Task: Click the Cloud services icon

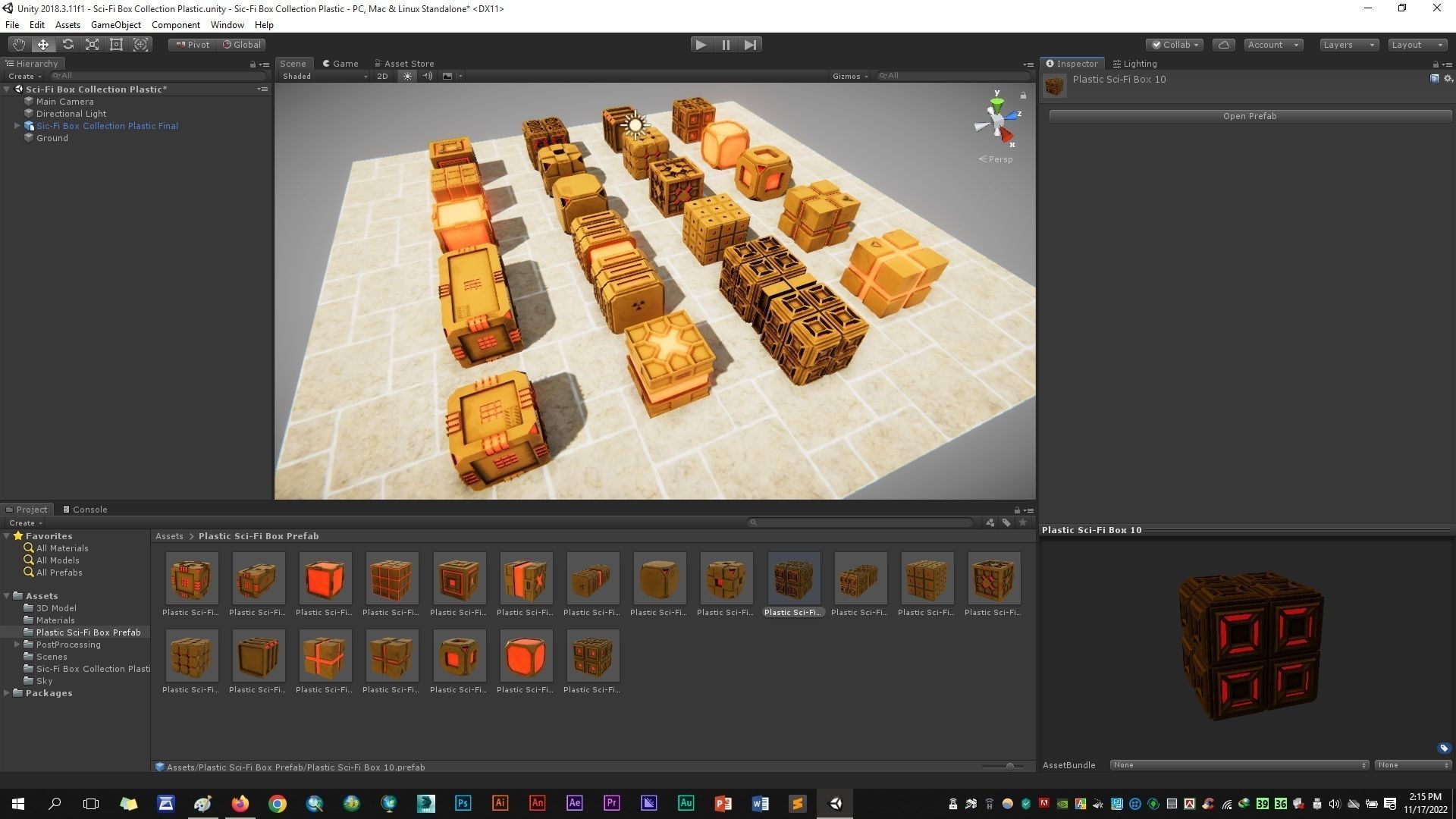Action: 1223,45
